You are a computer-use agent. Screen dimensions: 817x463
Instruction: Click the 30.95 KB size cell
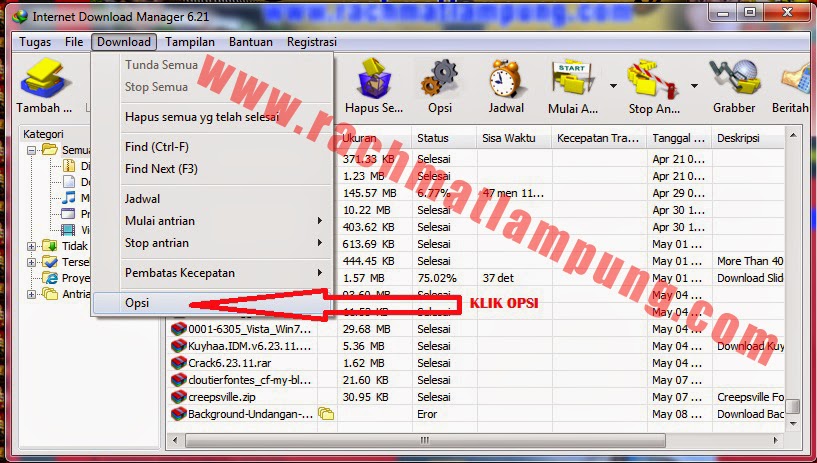pos(374,397)
